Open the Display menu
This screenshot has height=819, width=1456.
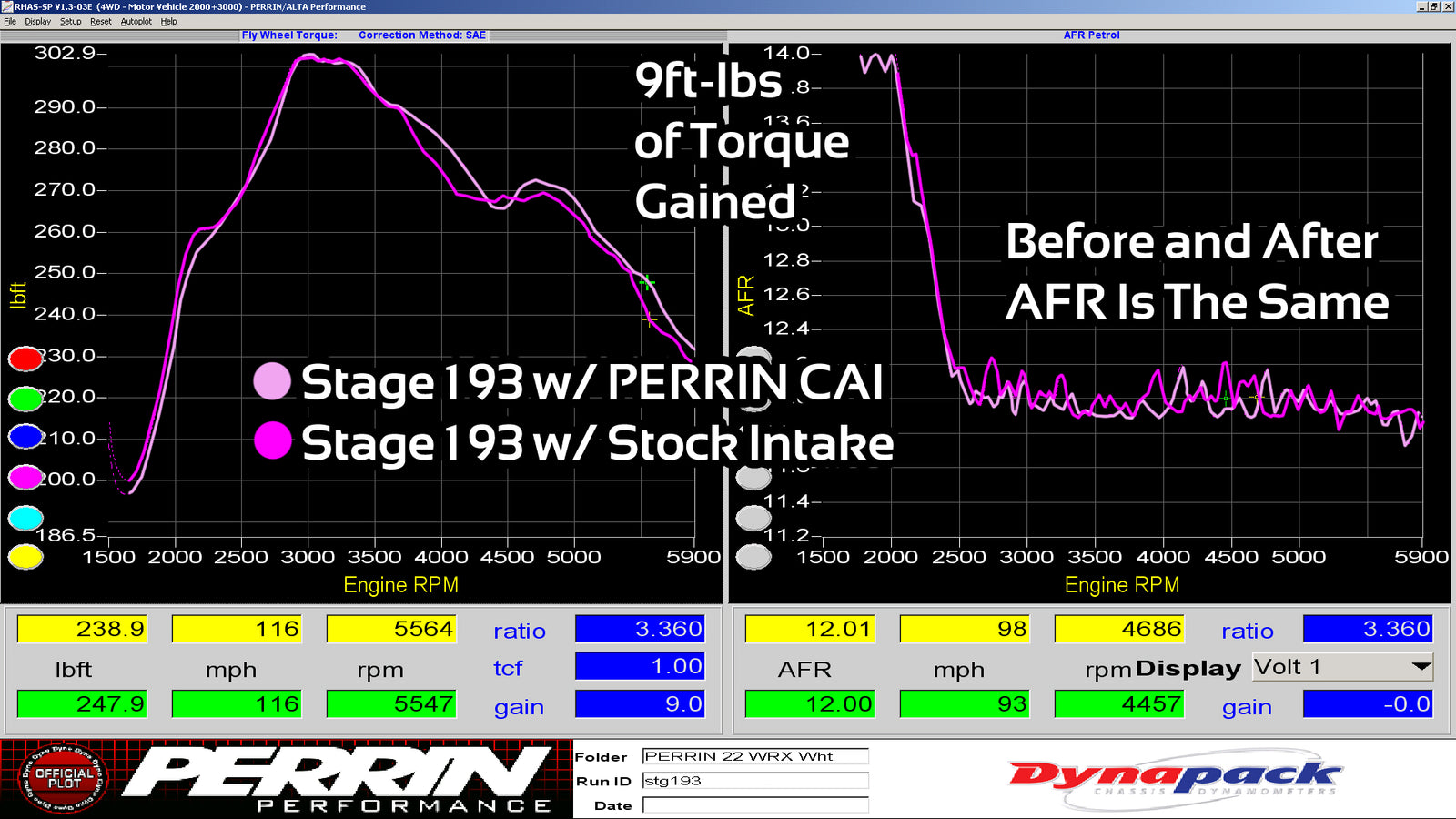pos(37,21)
